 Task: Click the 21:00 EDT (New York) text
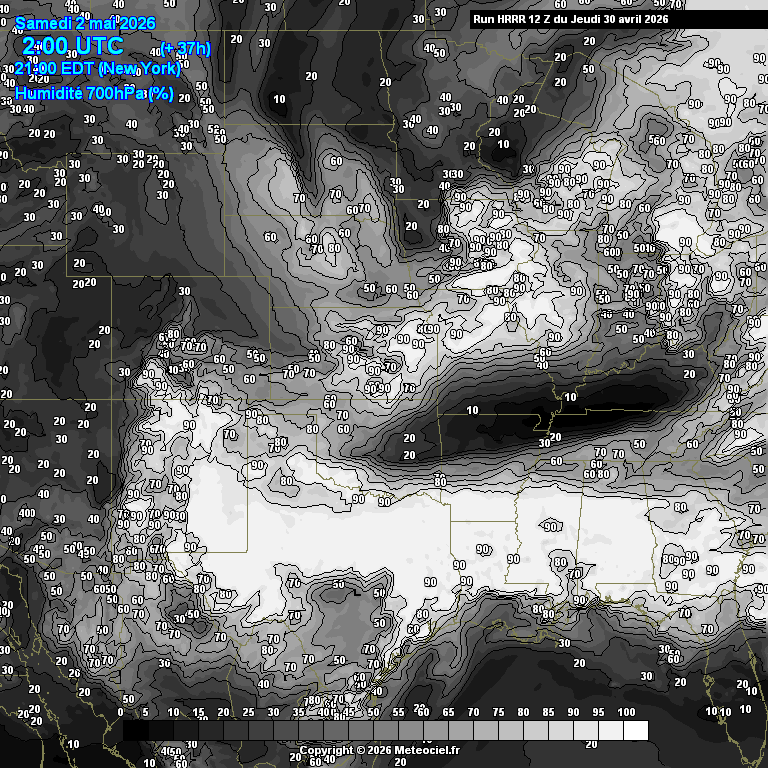pyautogui.click(x=97, y=69)
